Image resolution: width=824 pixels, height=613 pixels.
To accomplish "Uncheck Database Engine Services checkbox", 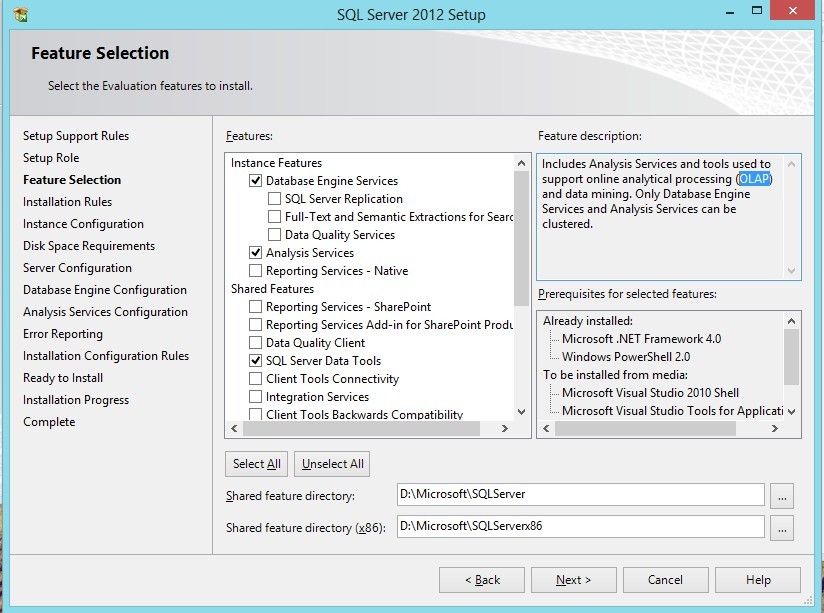I will click(x=255, y=181).
